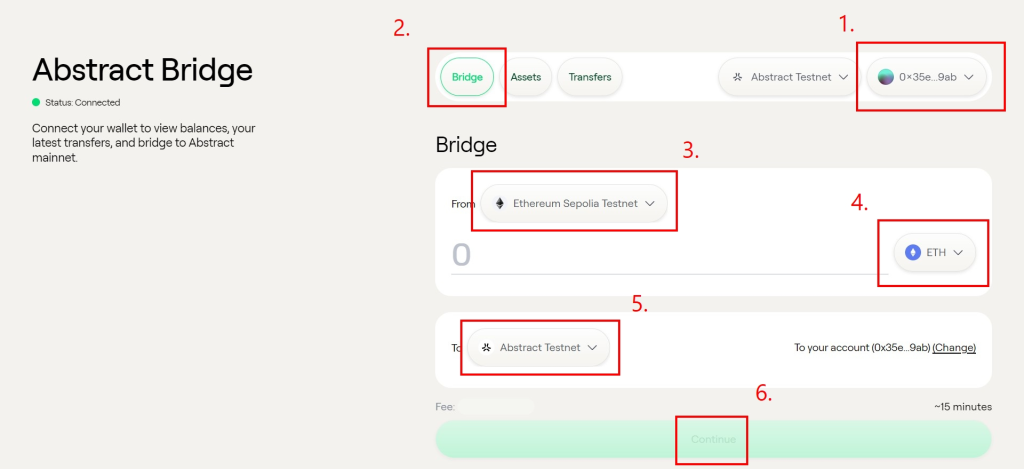Click the wallet avatar icon
This screenshot has width=1024, height=469.
pyautogui.click(x=886, y=77)
